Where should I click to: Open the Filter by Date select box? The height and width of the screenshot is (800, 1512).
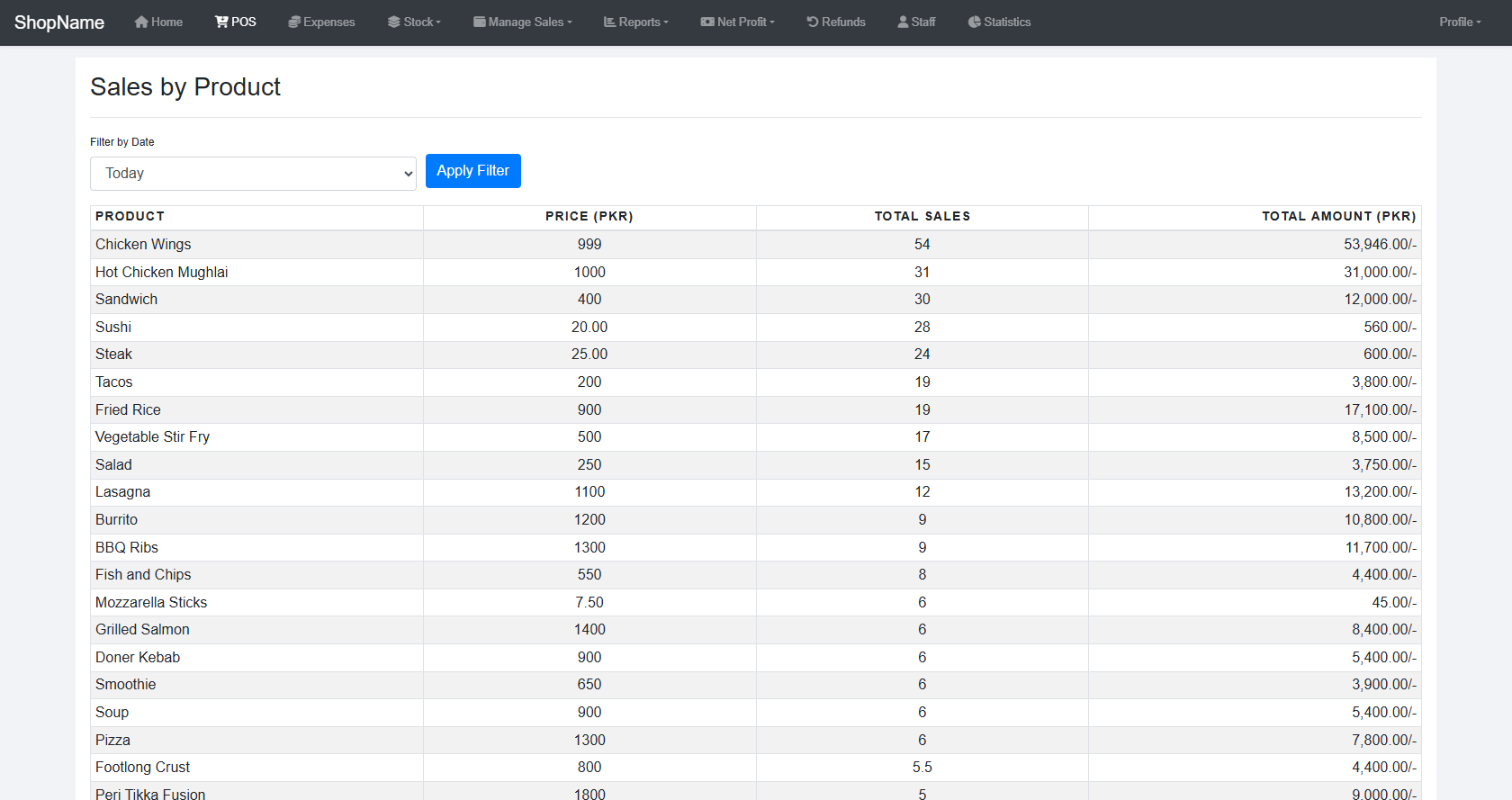(253, 174)
